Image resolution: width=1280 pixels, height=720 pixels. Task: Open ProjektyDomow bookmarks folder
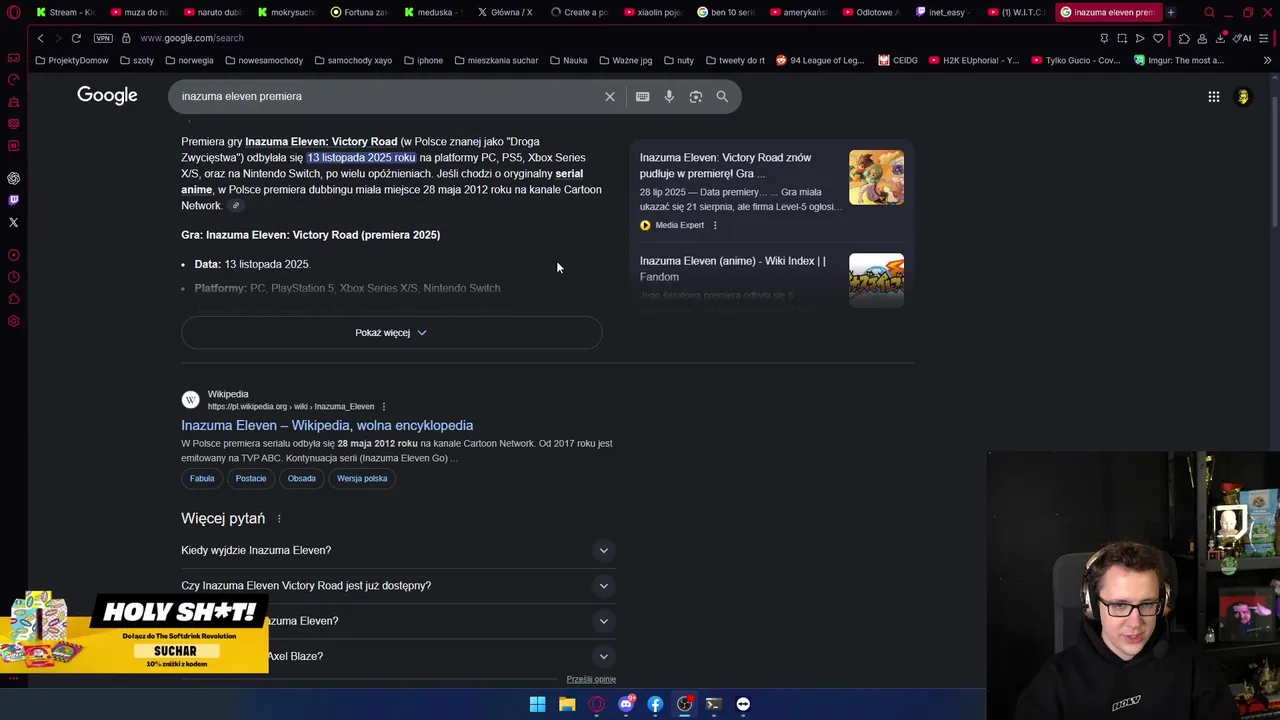click(x=71, y=60)
